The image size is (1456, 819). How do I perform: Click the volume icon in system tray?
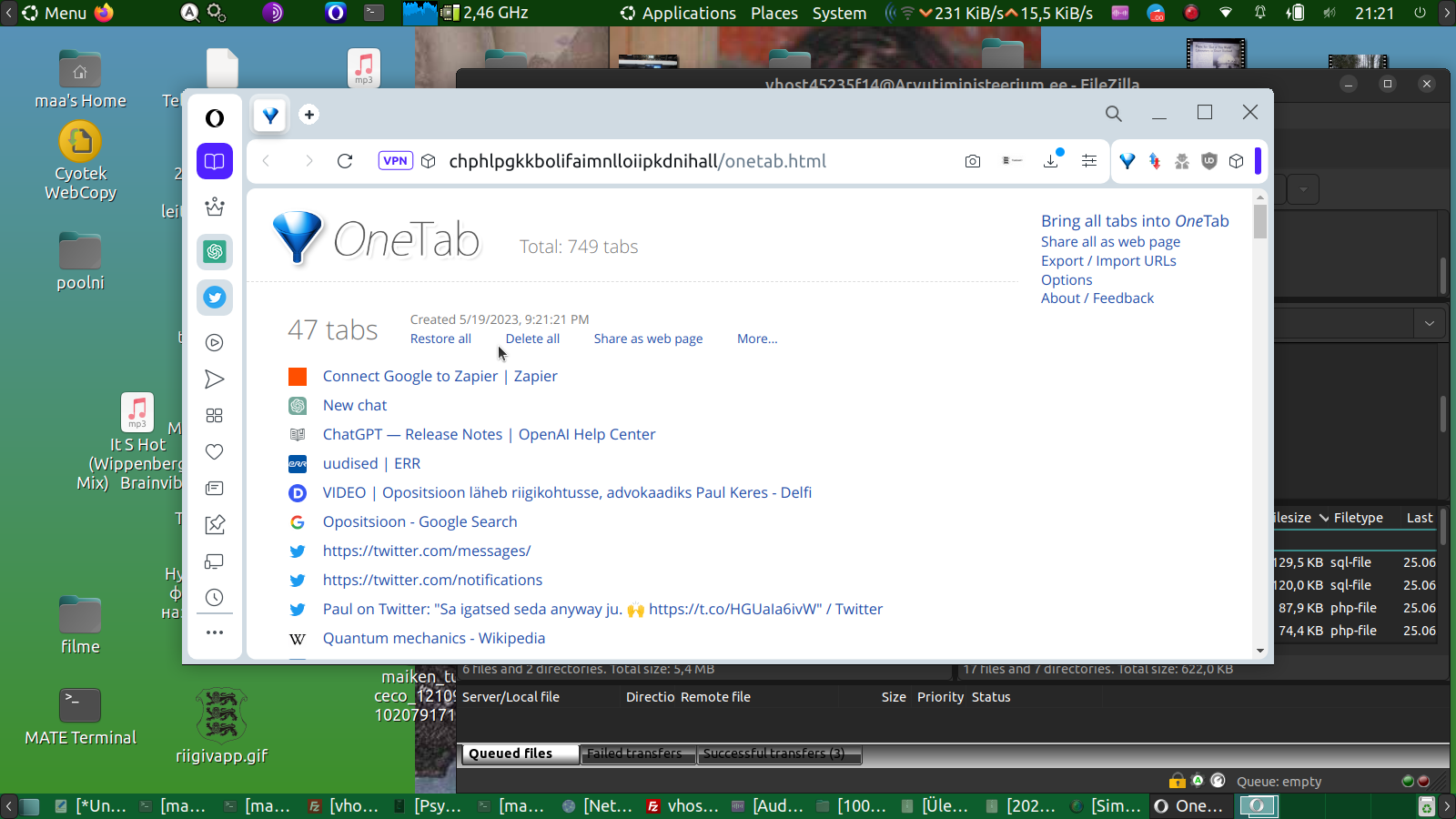1330,13
